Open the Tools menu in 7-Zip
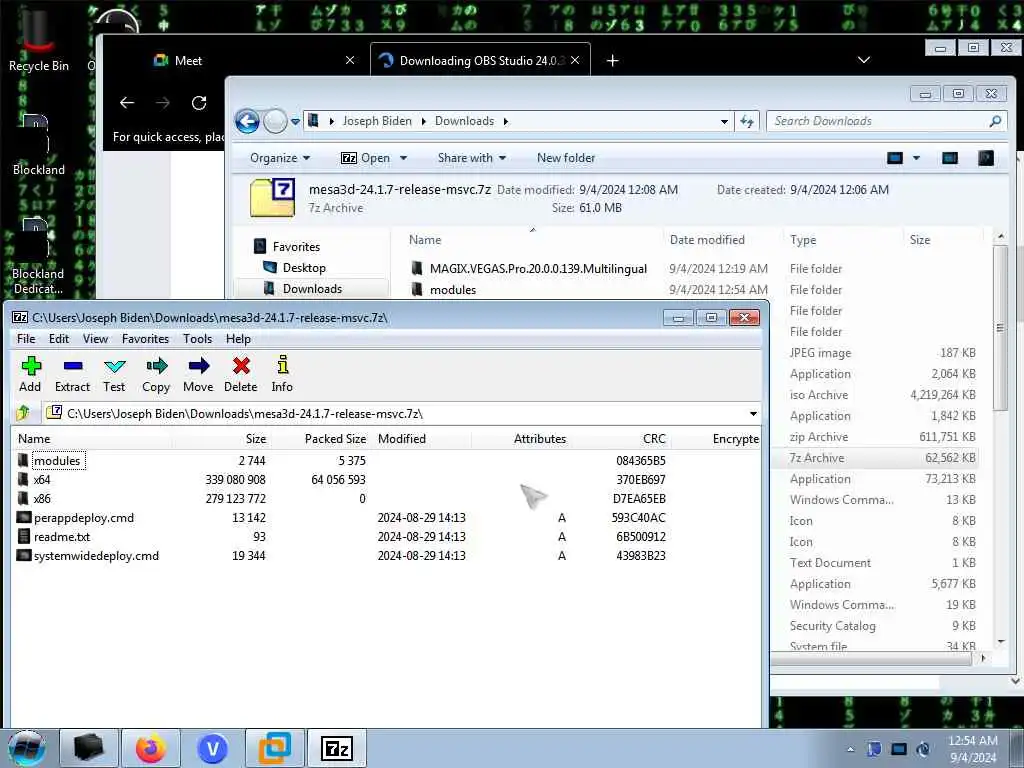 (197, 339)
